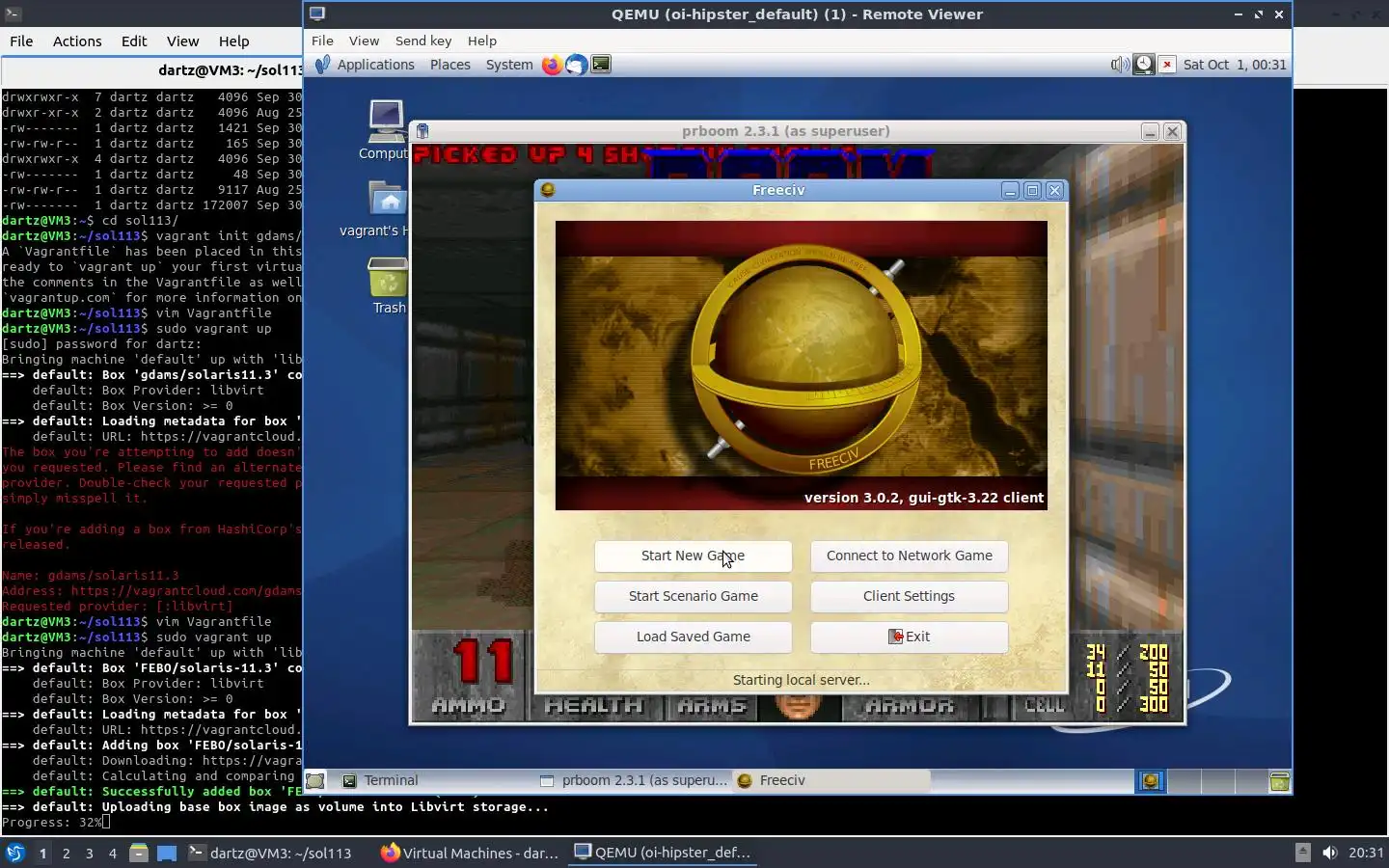Image resolution: width=1389 pixels, height=868 pixels.
Task: Click the trash applet in guest taskbar
Action: tap(1280, 781)
